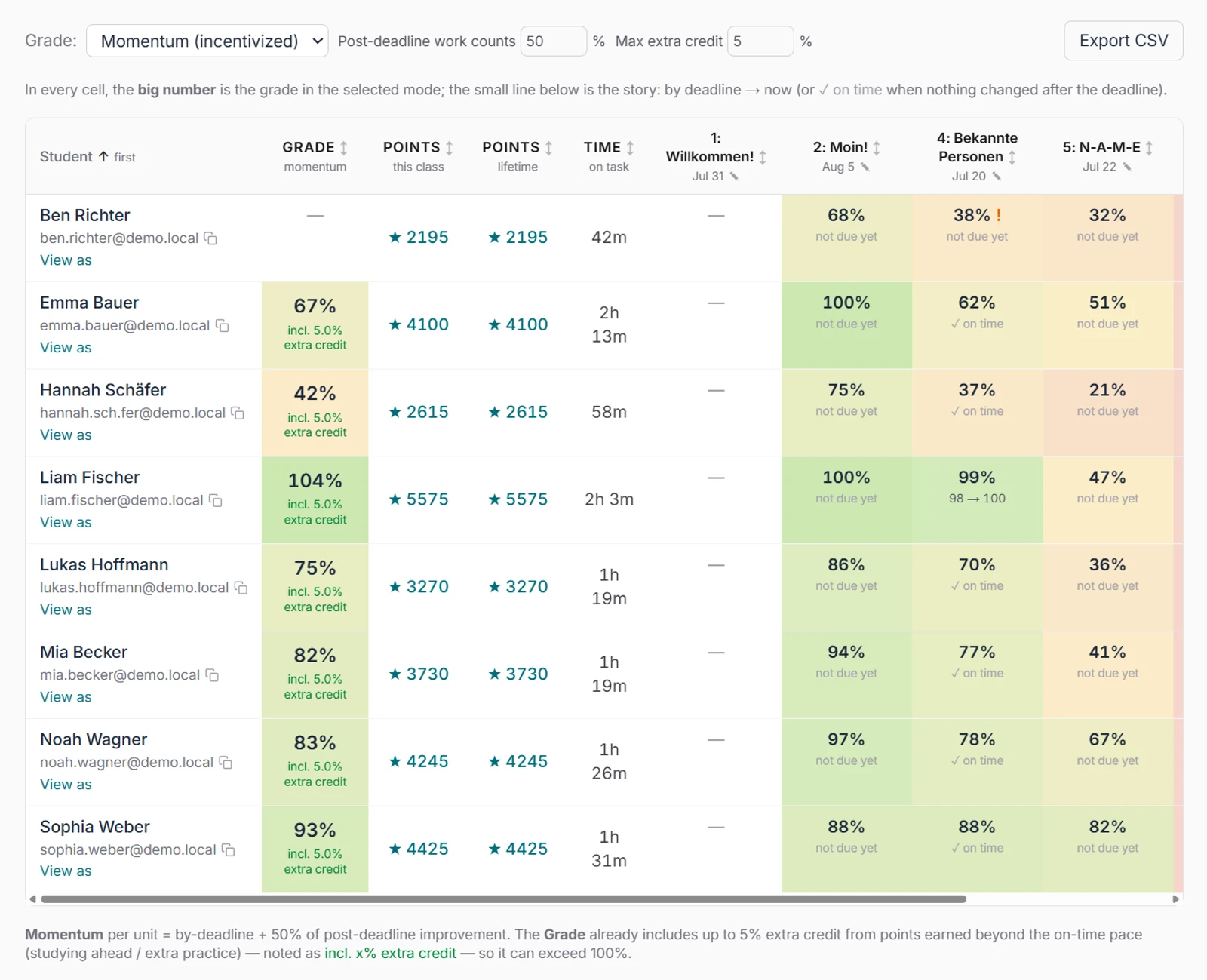The image size is (1207, 980).
Task: Click Hannah Schäfer's 21% N-A-M-E cell
Action: click(x=1107, y=413)
